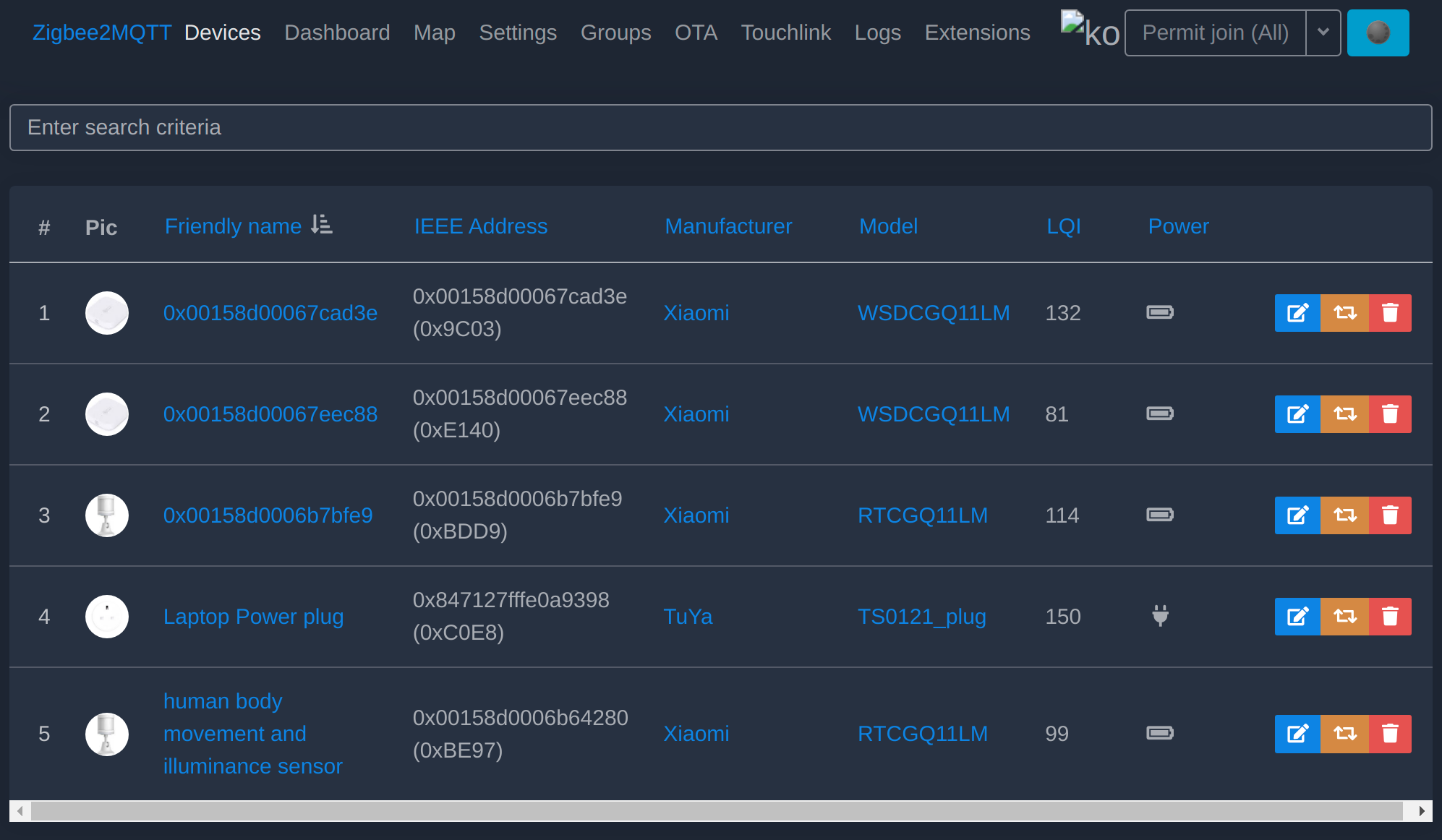1442x840 pixels.
Task: Toggle the theme switcher button
Action: 1378,33
